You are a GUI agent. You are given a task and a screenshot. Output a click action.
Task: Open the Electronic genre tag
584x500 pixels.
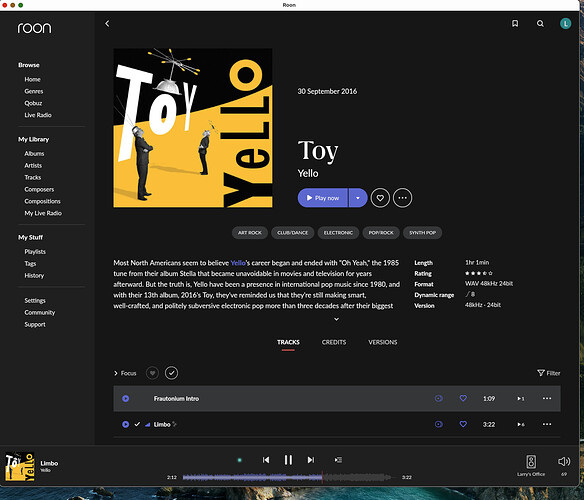(x=338, y=232)
